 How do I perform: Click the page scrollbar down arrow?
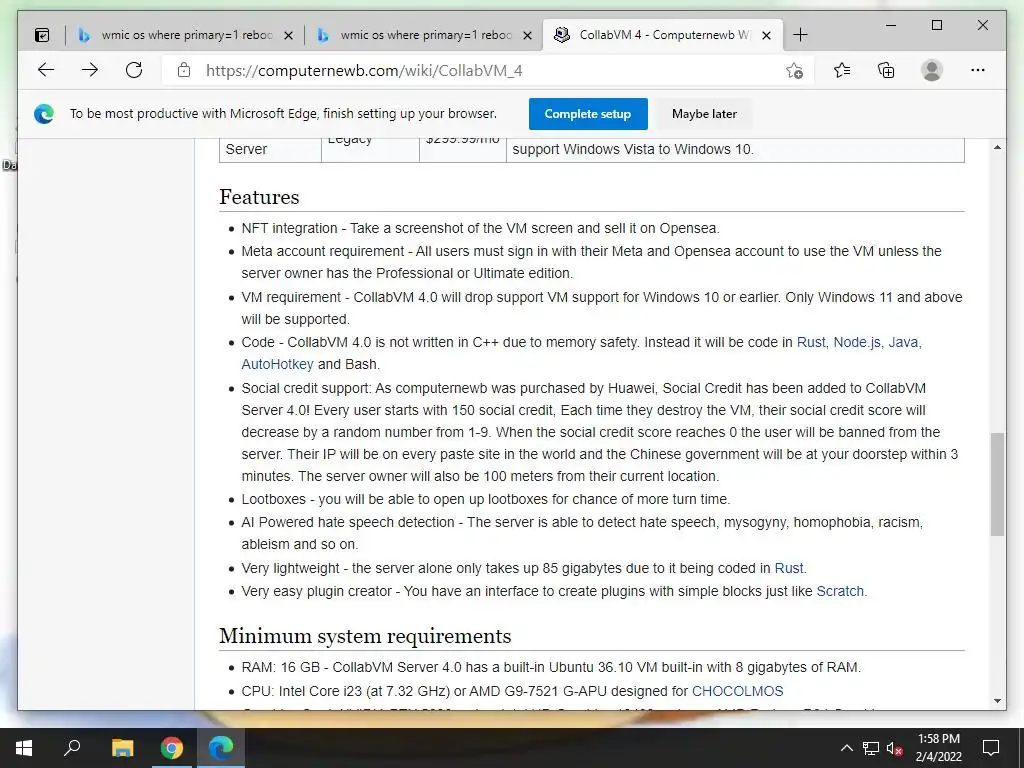(997, 701)
